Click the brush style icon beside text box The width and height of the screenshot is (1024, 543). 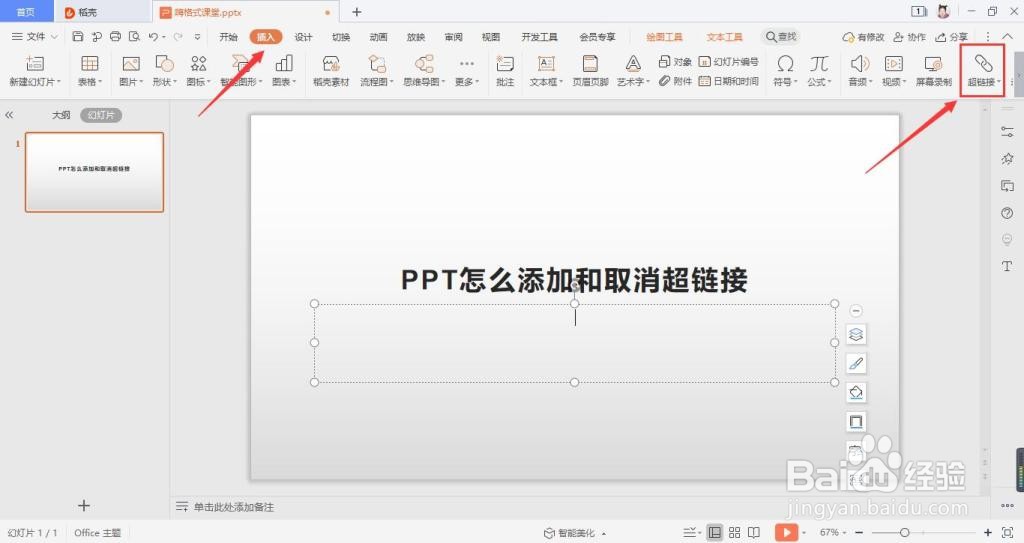tap(856, 363)
